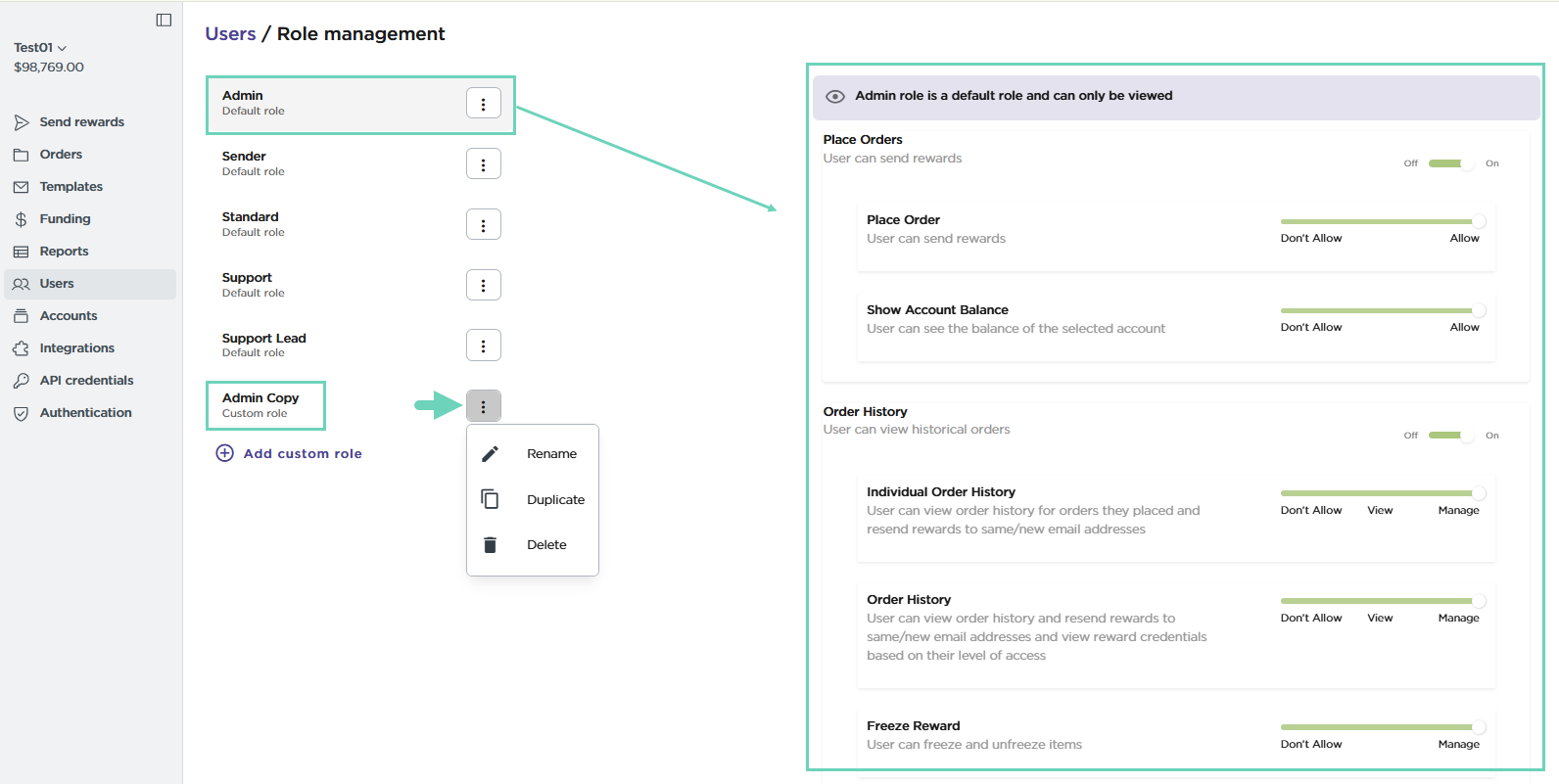Screen dimensions: 1559x784
Task: Click the Users breadcrumb link
Action: click(230, 33)
